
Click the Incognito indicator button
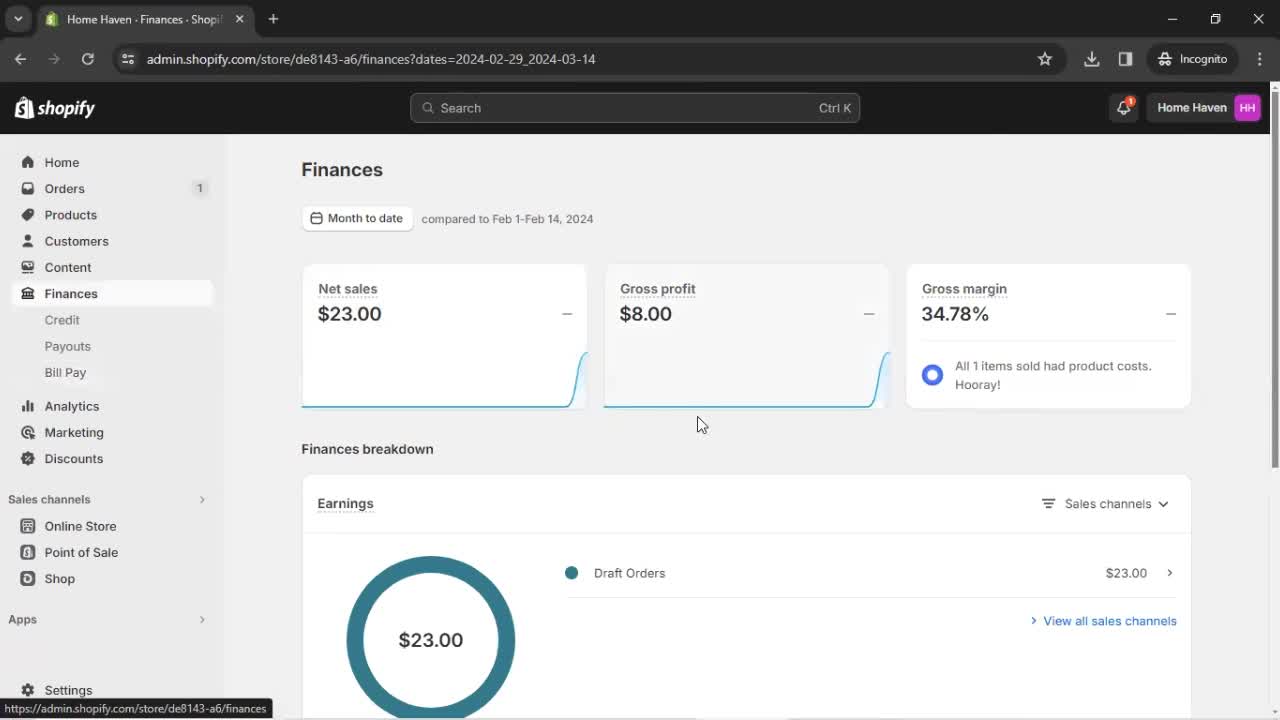[x=1192, y=59]
